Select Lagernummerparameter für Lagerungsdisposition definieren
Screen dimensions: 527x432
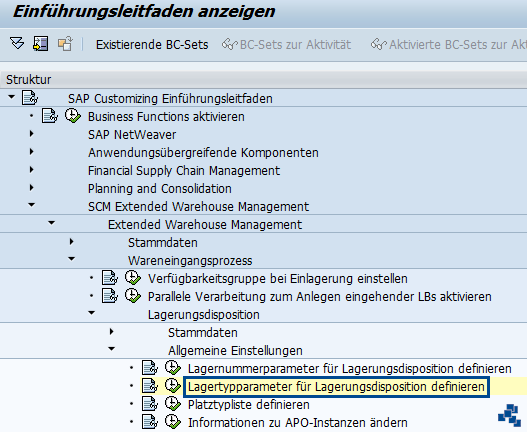[350, 369]
